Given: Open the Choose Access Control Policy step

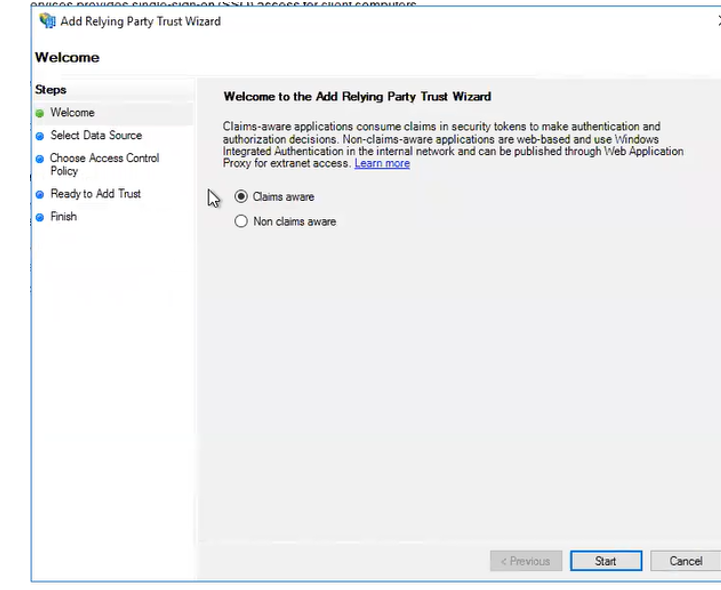Looking at the screenshot, I should (x=104, y=165).
